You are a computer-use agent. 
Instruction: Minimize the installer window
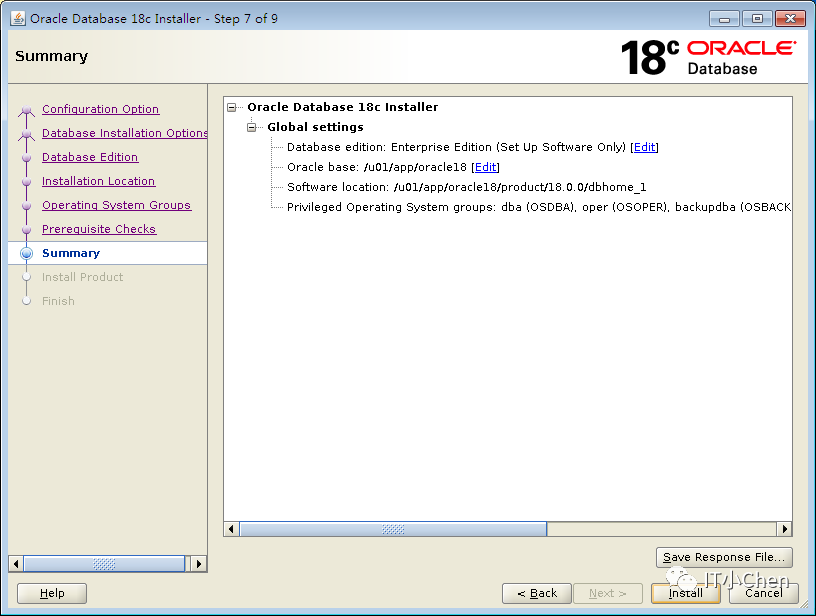click(x=724, y=19)
